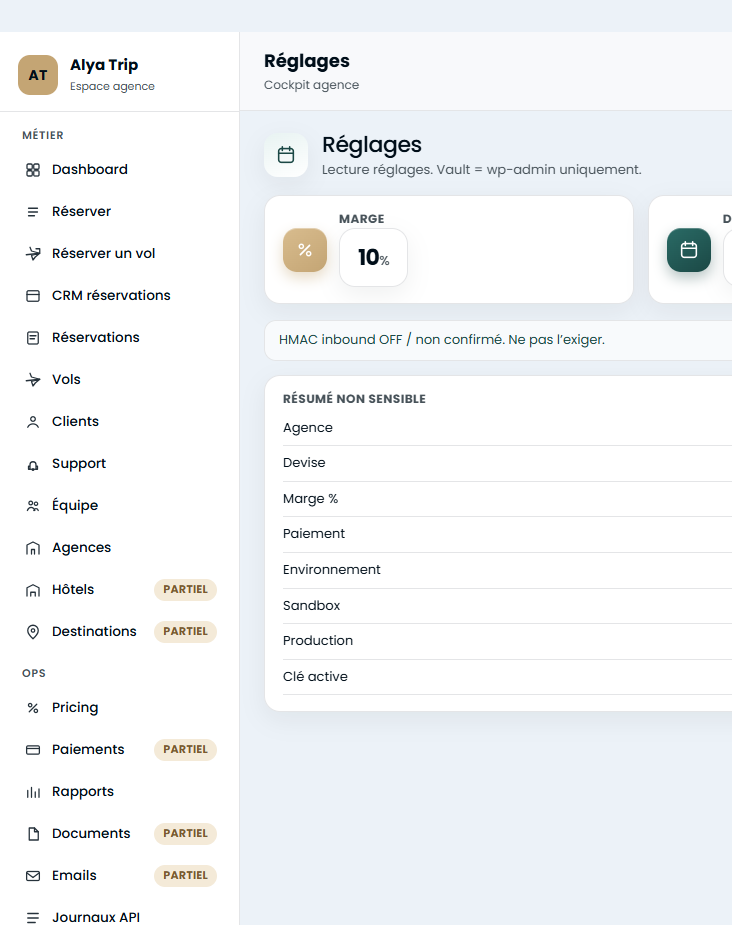Click the Marge % summary row
The width and height of the screenshot is (732, 925).
[x=507, y=499]
